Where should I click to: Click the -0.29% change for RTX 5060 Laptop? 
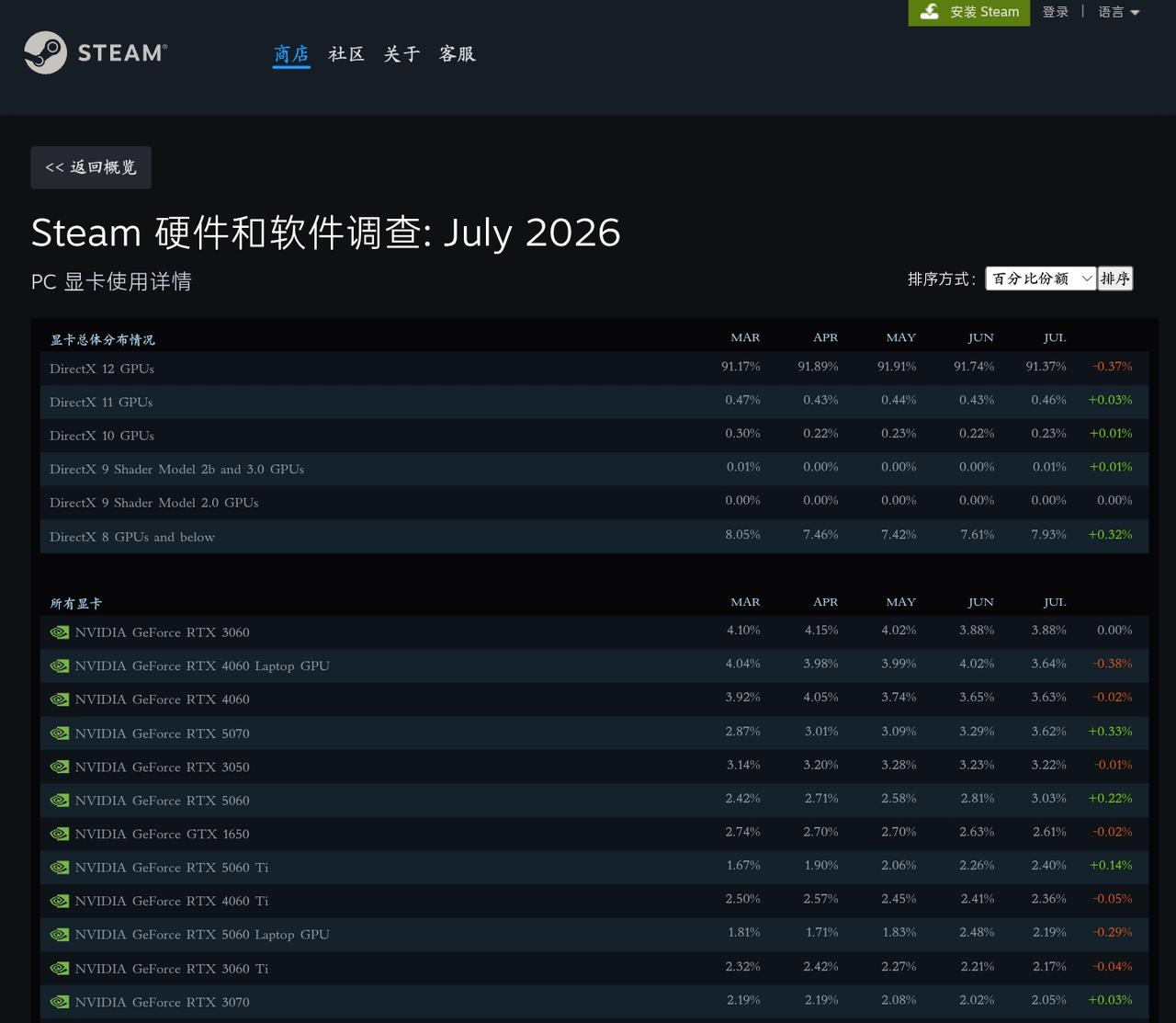coord(1113,932)
